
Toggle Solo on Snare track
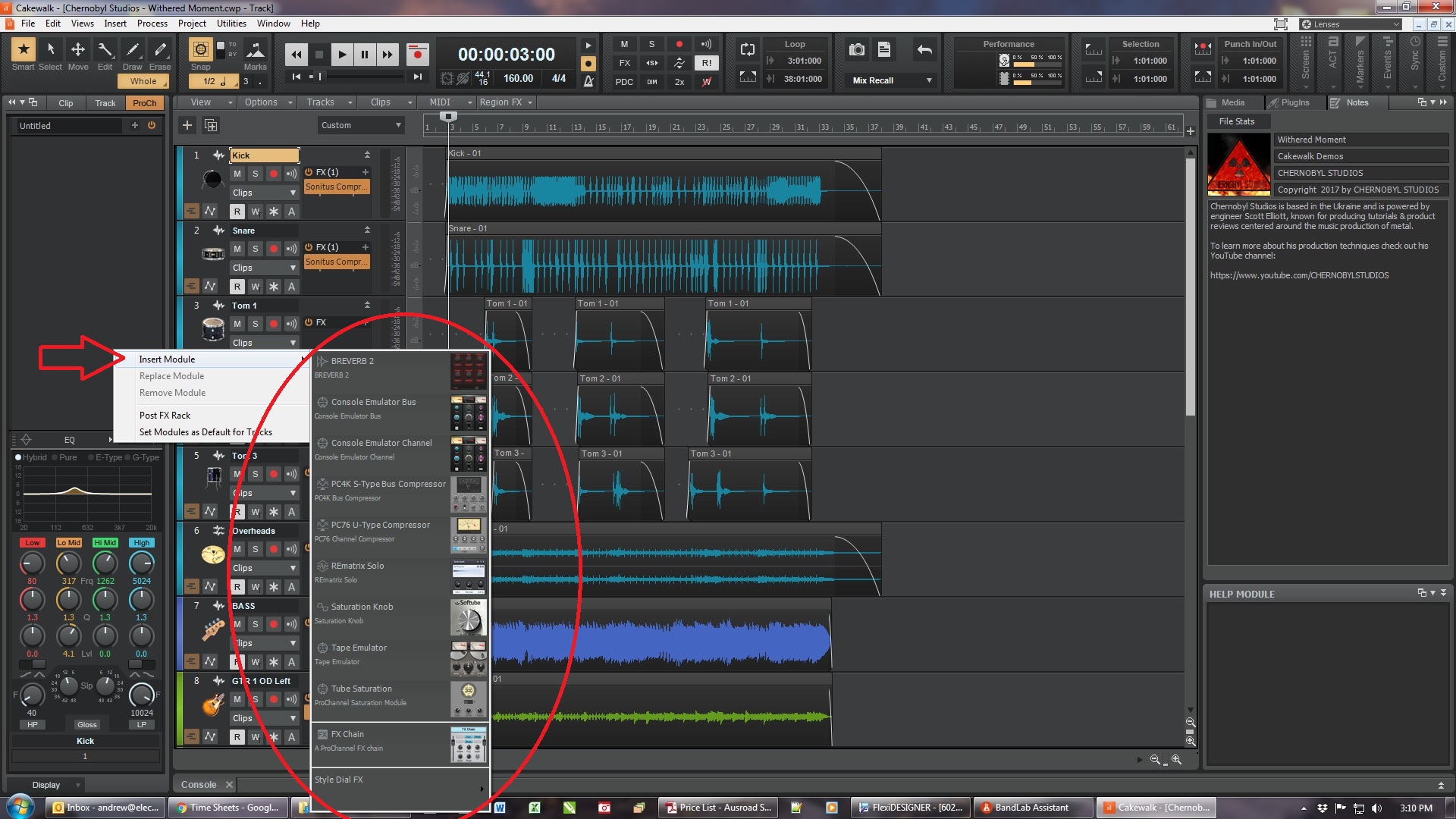pyautogui.click(x=255, y=248)
